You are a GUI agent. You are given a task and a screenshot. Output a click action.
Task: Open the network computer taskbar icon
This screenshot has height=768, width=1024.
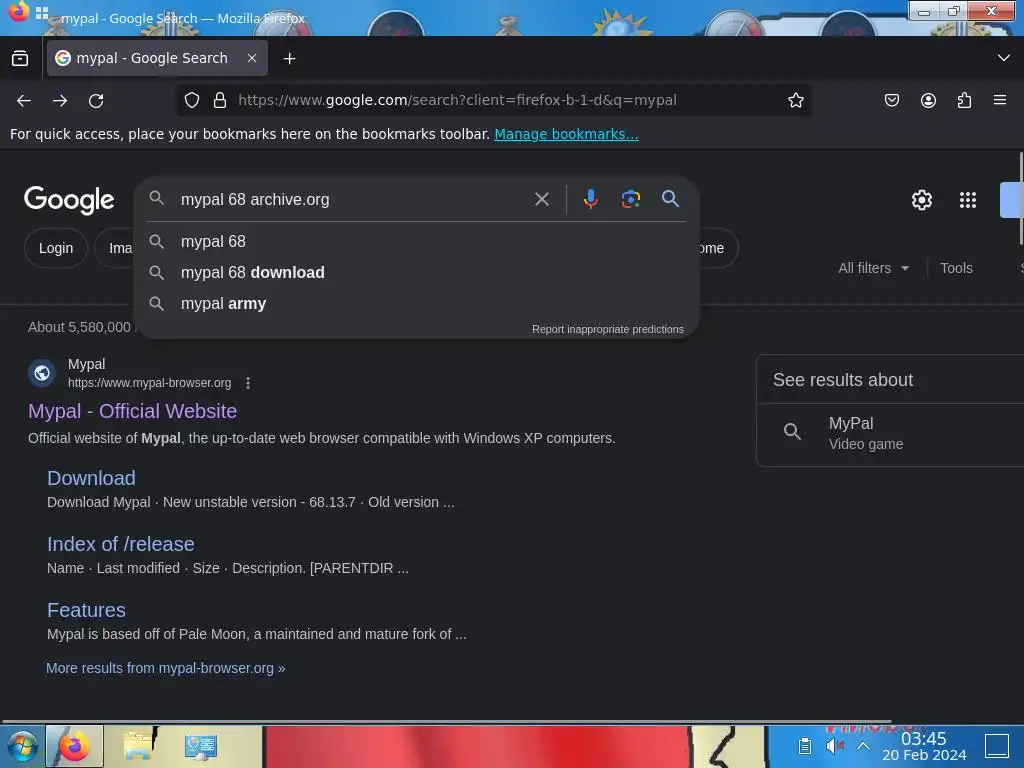click(200, 746)
